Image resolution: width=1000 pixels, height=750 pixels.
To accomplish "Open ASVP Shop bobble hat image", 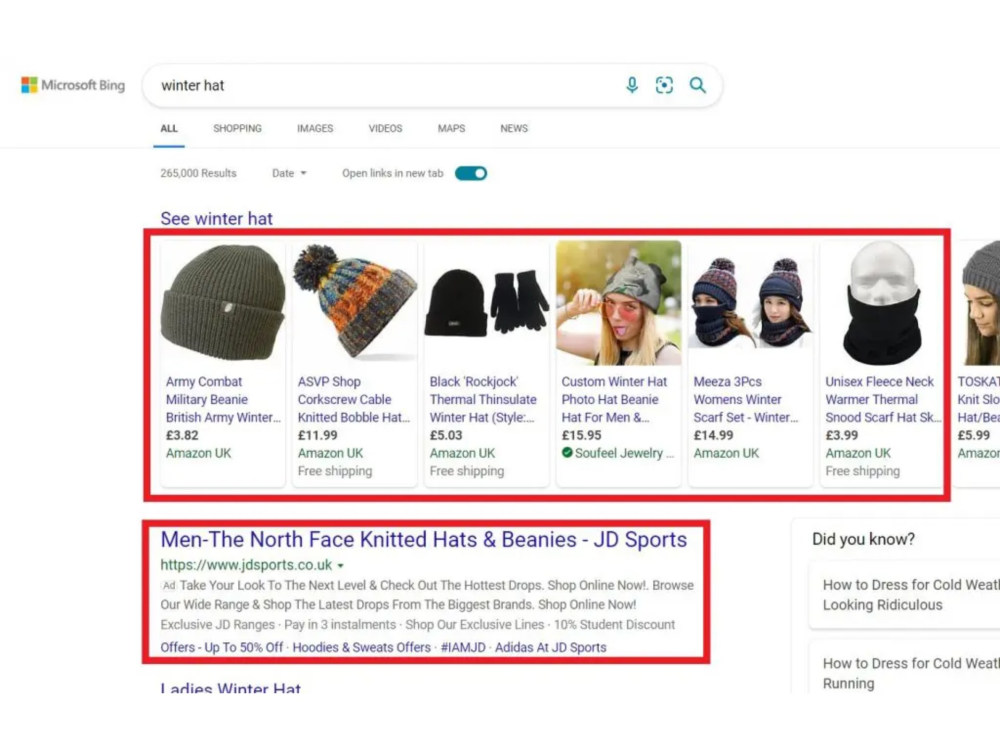I will (355, 303).
